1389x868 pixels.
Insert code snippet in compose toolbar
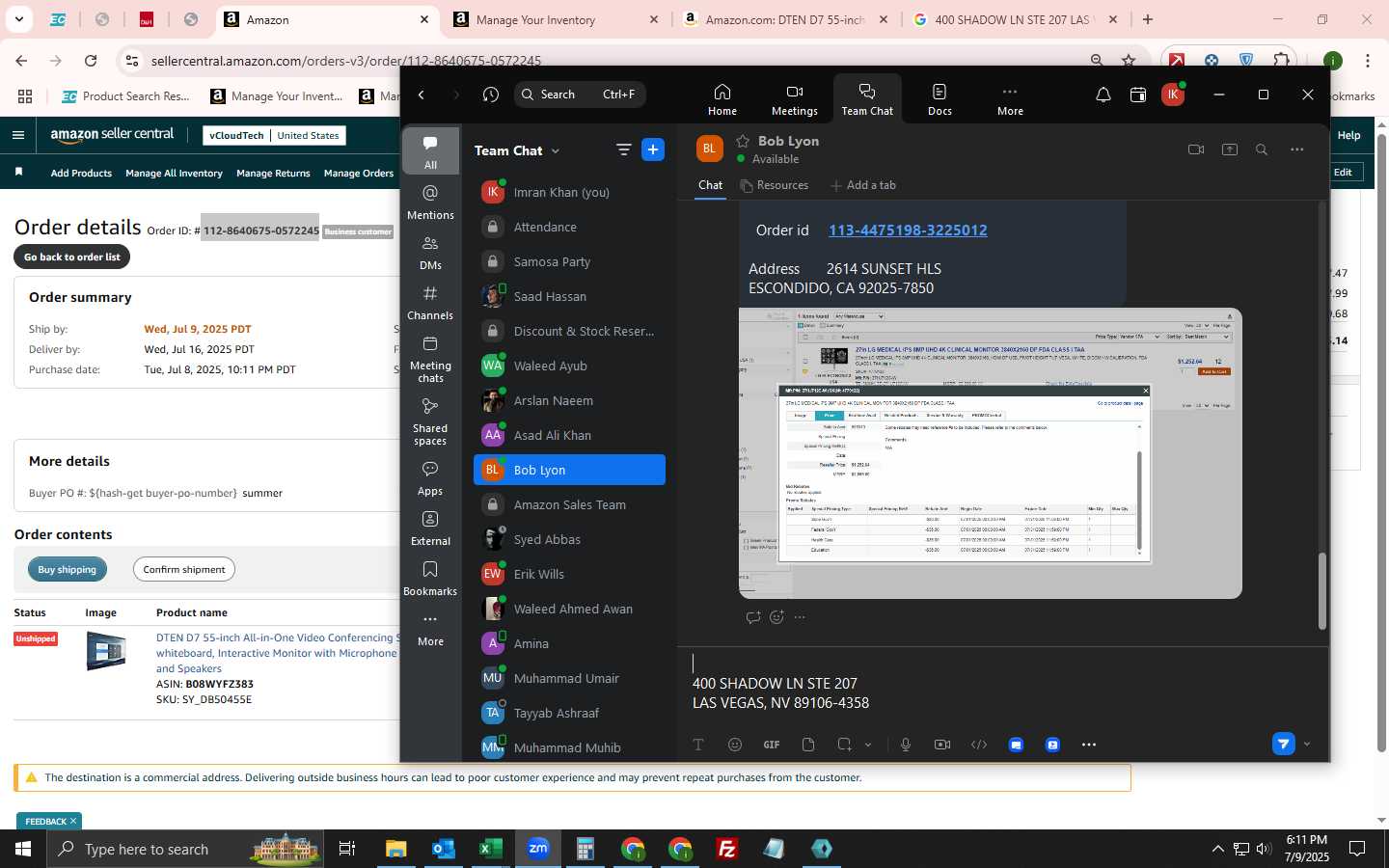coord(979,745)
